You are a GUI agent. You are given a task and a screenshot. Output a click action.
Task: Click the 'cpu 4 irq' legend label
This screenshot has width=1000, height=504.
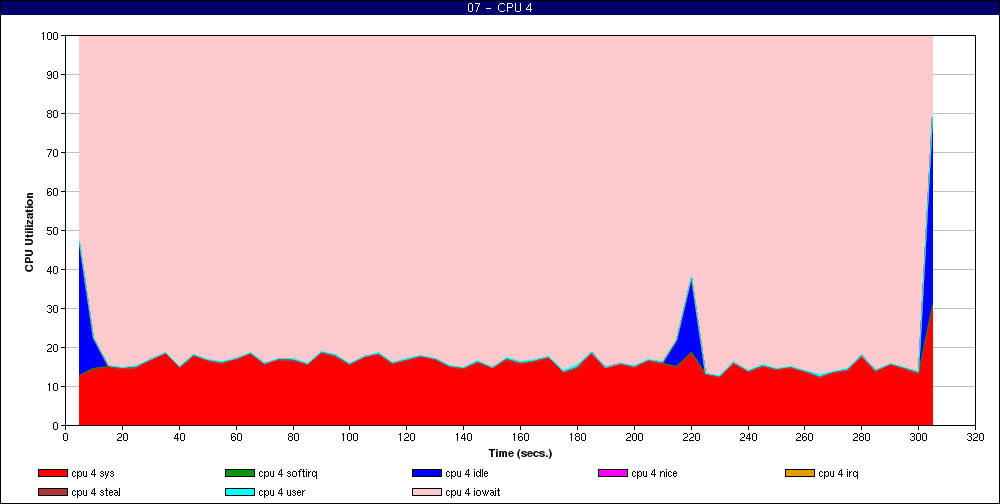point(839,474)
